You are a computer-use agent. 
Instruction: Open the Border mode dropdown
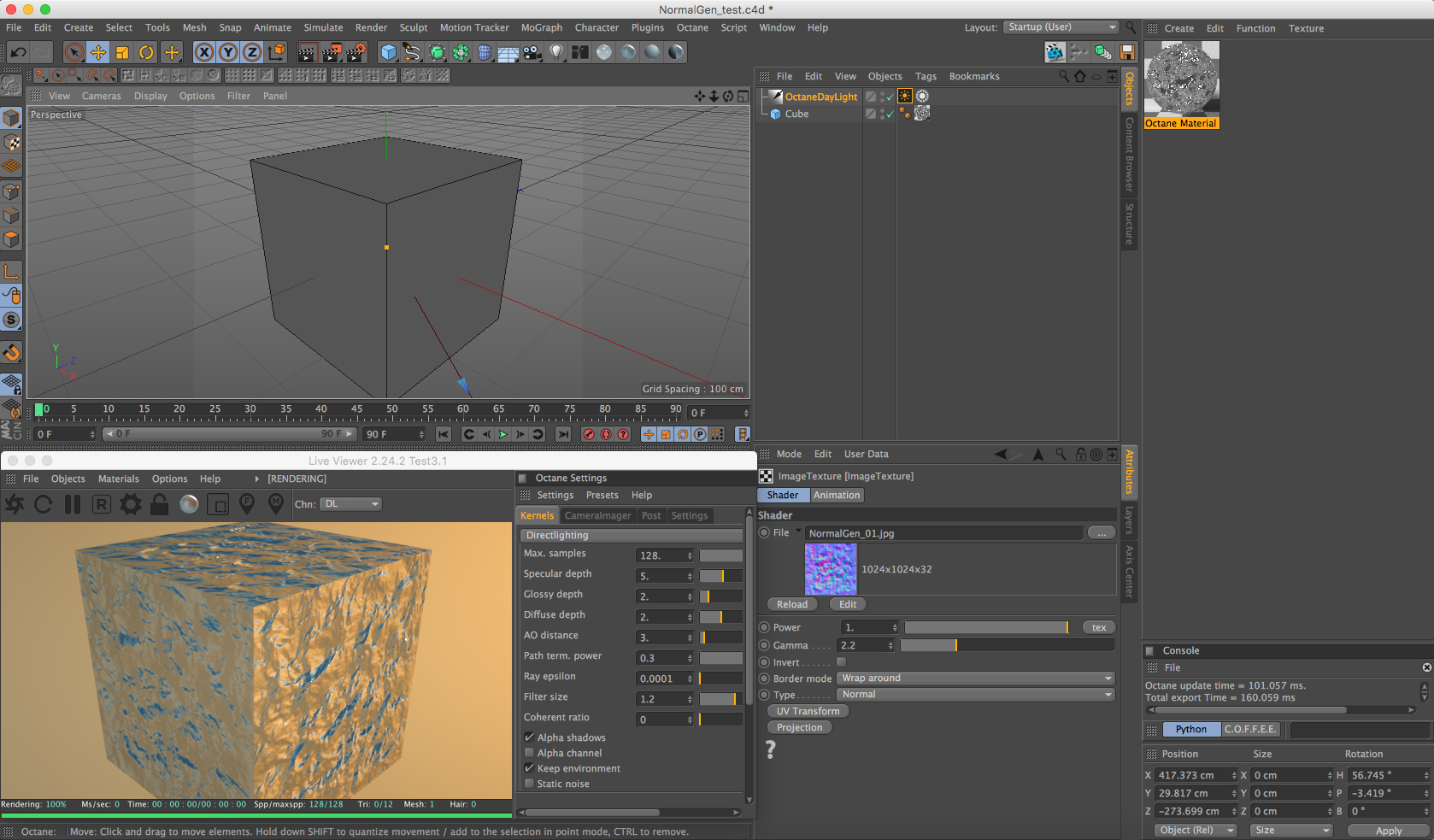click(976, 678)
